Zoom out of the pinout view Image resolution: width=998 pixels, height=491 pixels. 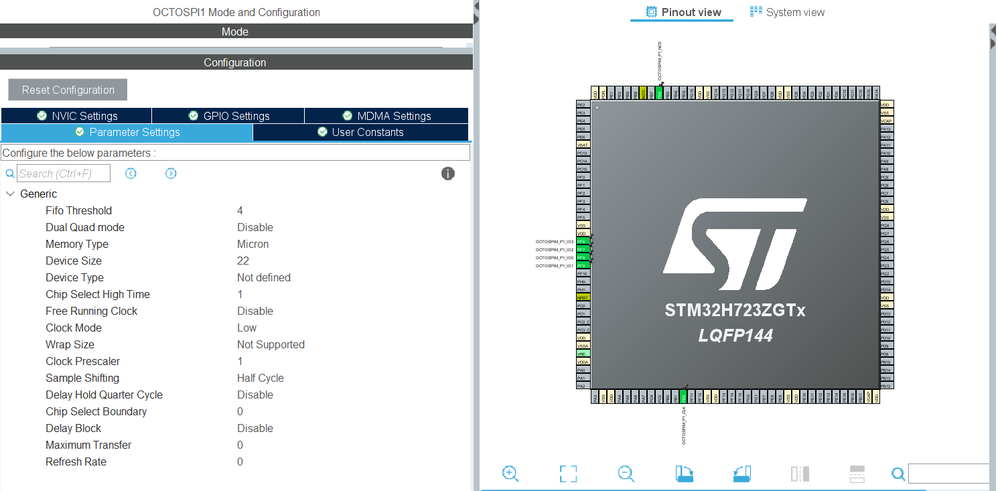point(626,473)
